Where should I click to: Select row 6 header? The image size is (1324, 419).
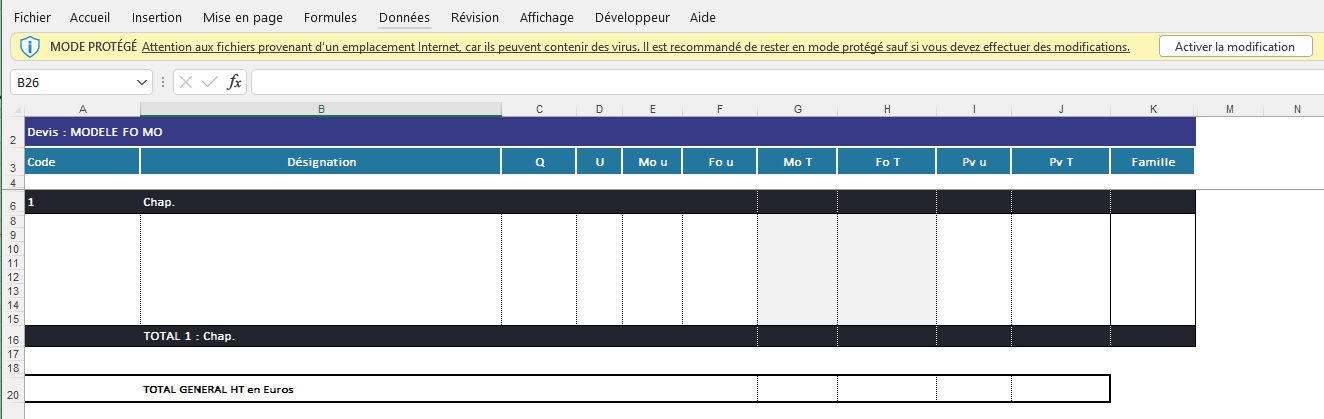12,203
